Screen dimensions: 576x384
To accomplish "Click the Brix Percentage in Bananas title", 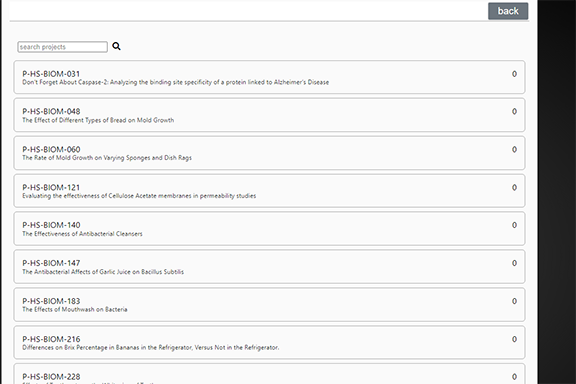I will coord(151,348).
